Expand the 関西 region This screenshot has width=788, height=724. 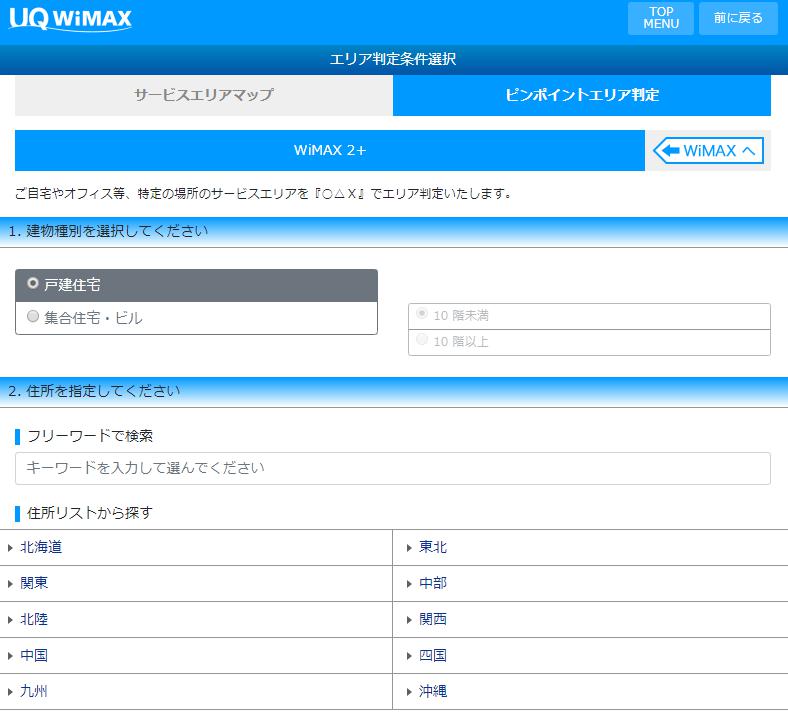click(x=590, y=619)
